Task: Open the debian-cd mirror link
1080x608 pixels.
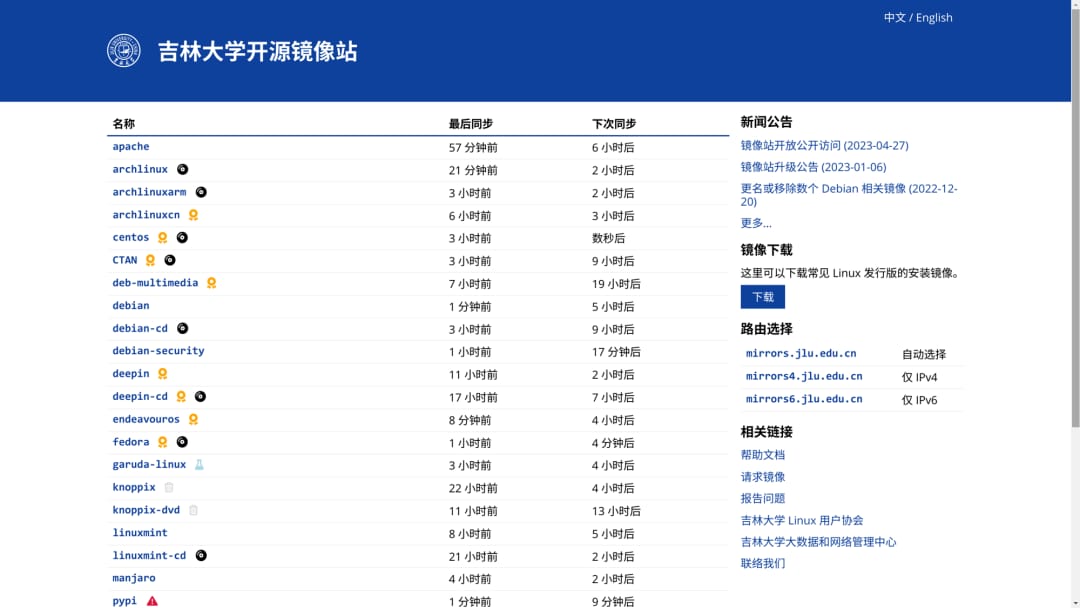Action: click(140, 328)
